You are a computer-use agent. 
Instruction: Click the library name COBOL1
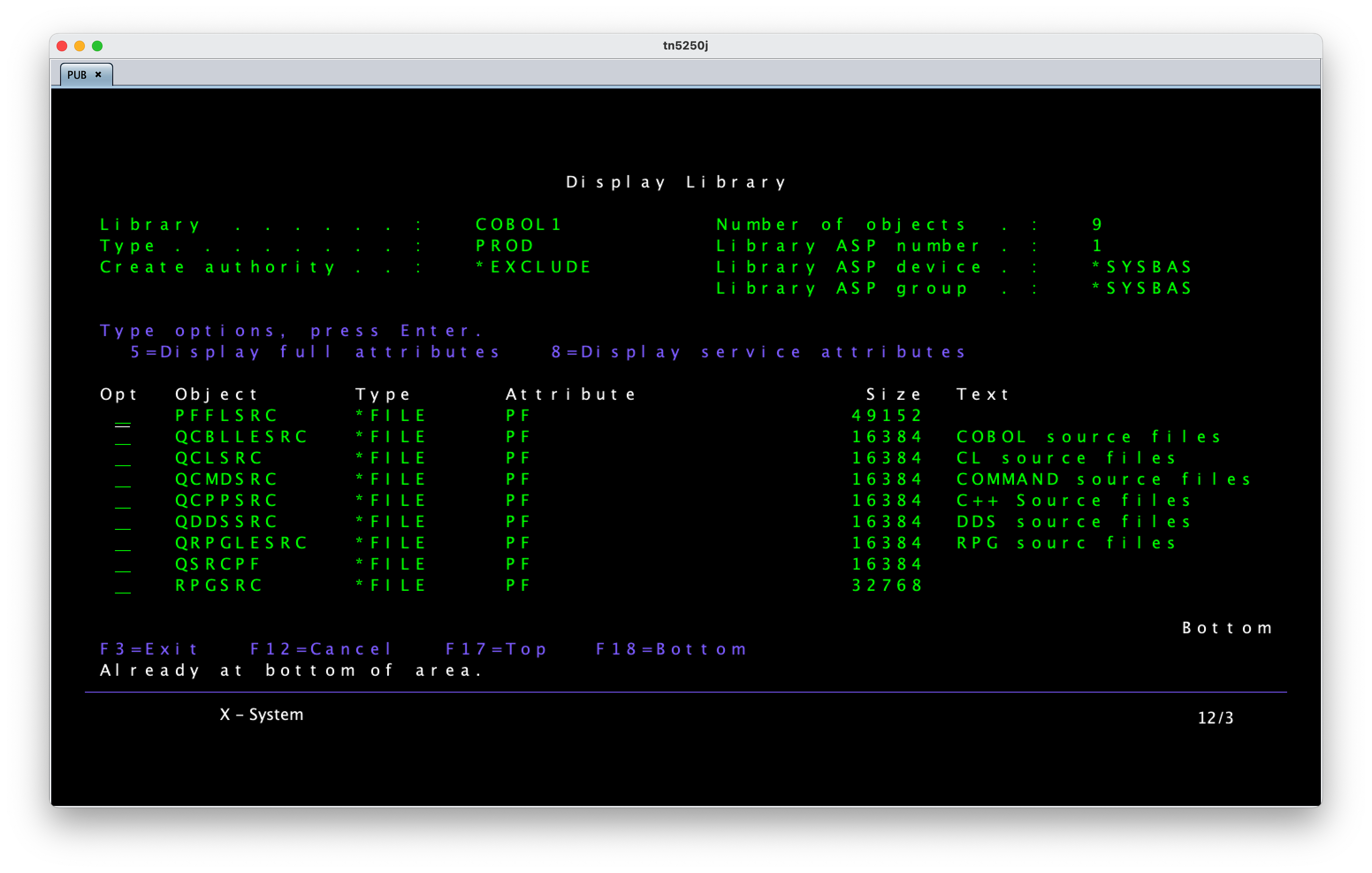[x=518, y=225]
